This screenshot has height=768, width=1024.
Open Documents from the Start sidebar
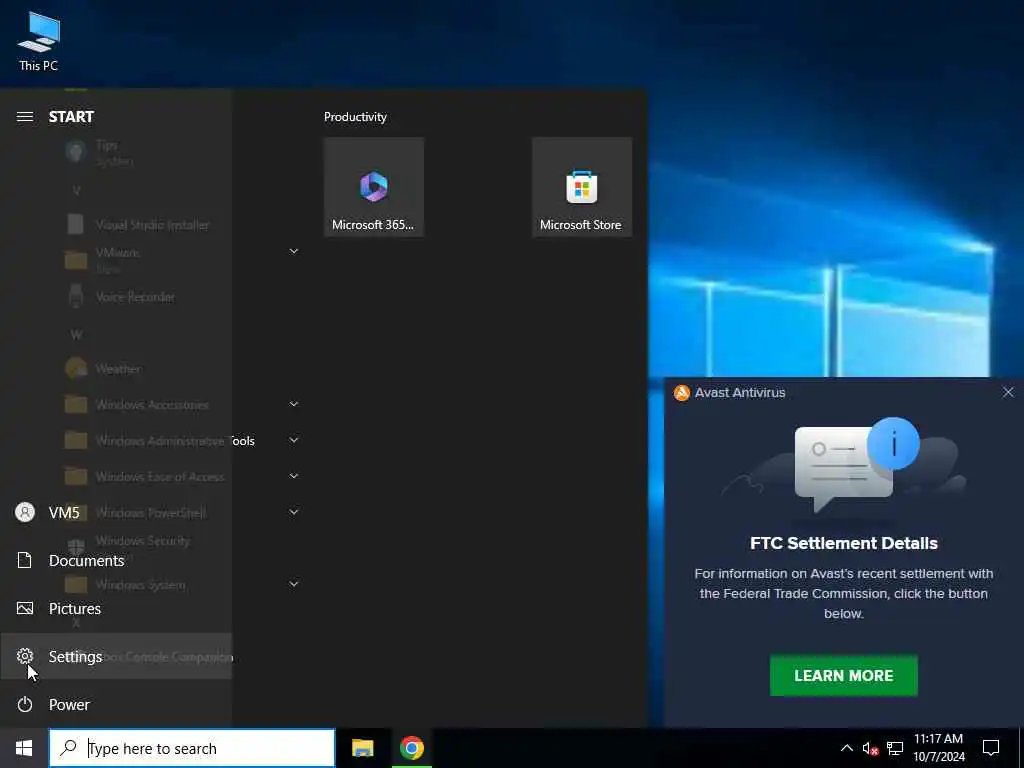click(x=116, y=560)
